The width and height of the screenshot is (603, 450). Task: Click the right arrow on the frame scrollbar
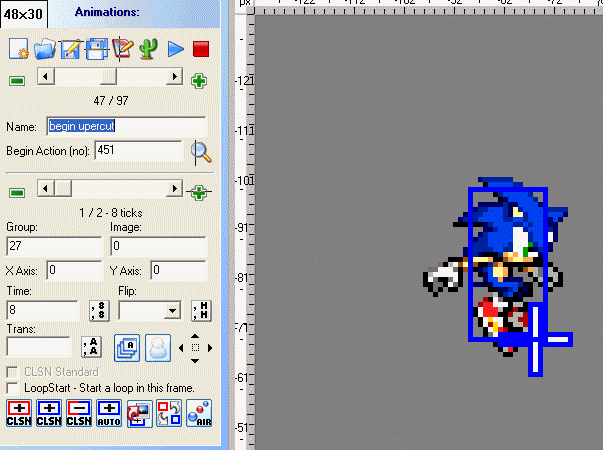pyautogui.click(x=175, y=189)
